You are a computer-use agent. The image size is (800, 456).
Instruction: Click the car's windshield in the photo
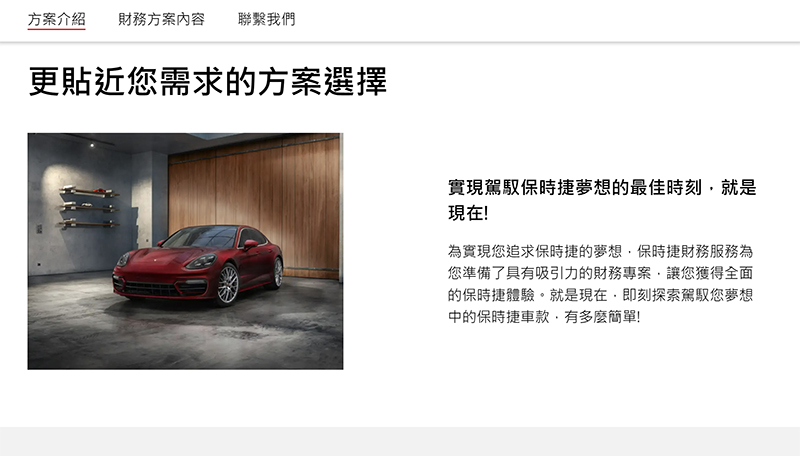(x=202, y=238)
